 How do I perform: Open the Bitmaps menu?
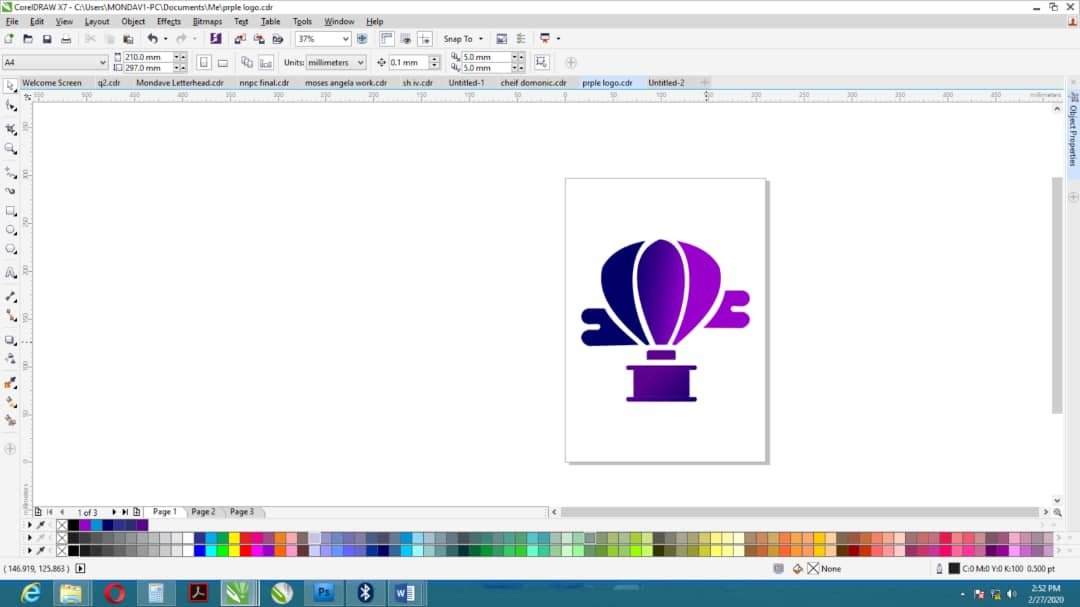[207, 22]
